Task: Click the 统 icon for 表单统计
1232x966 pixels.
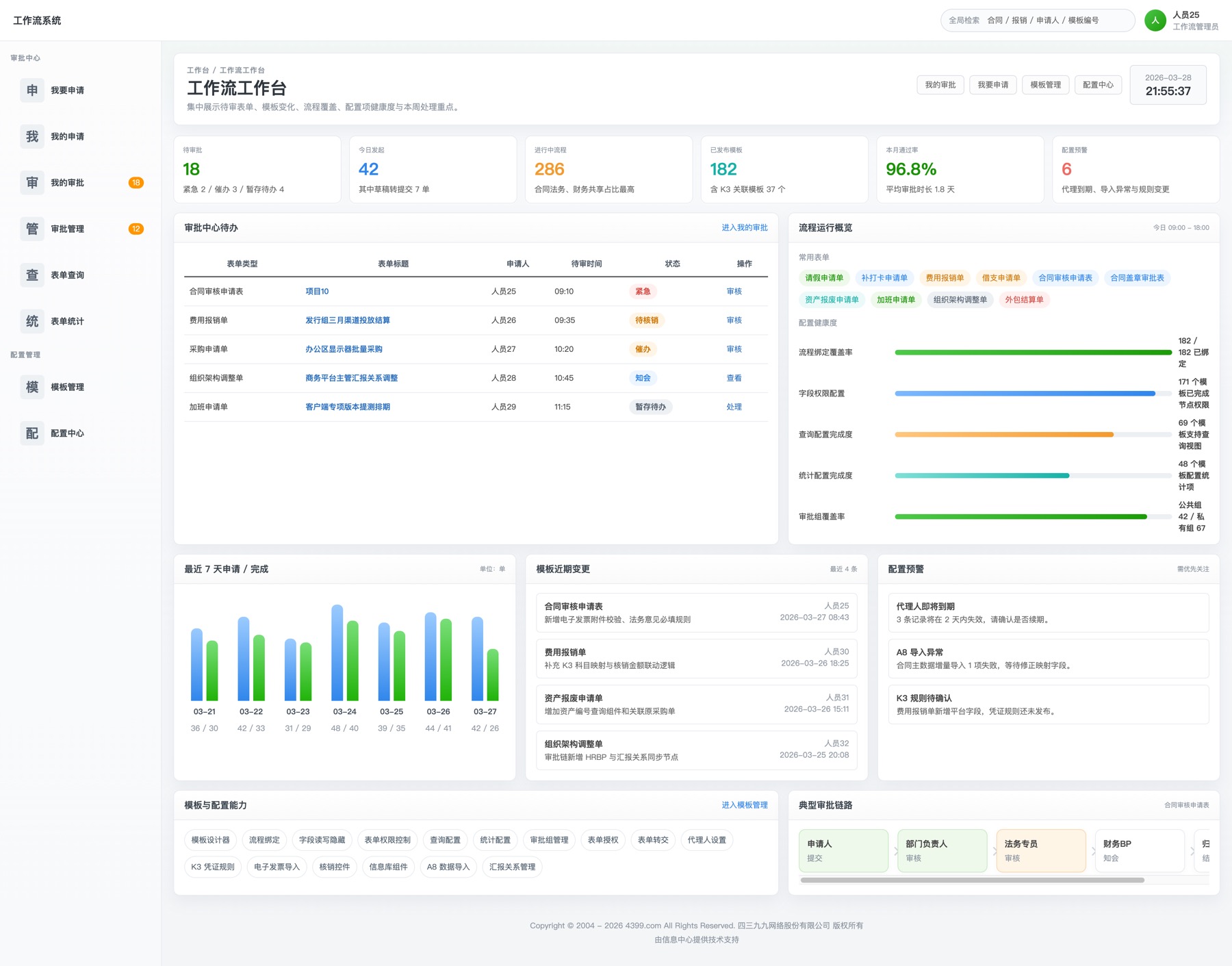Action: (32, 321)
